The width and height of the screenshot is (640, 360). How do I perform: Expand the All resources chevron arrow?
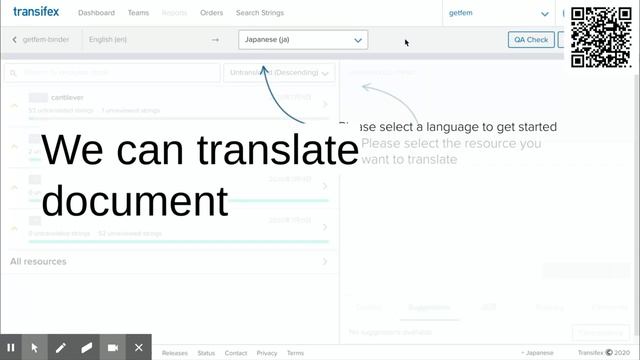pyautogui.click(x=325, y=261)
